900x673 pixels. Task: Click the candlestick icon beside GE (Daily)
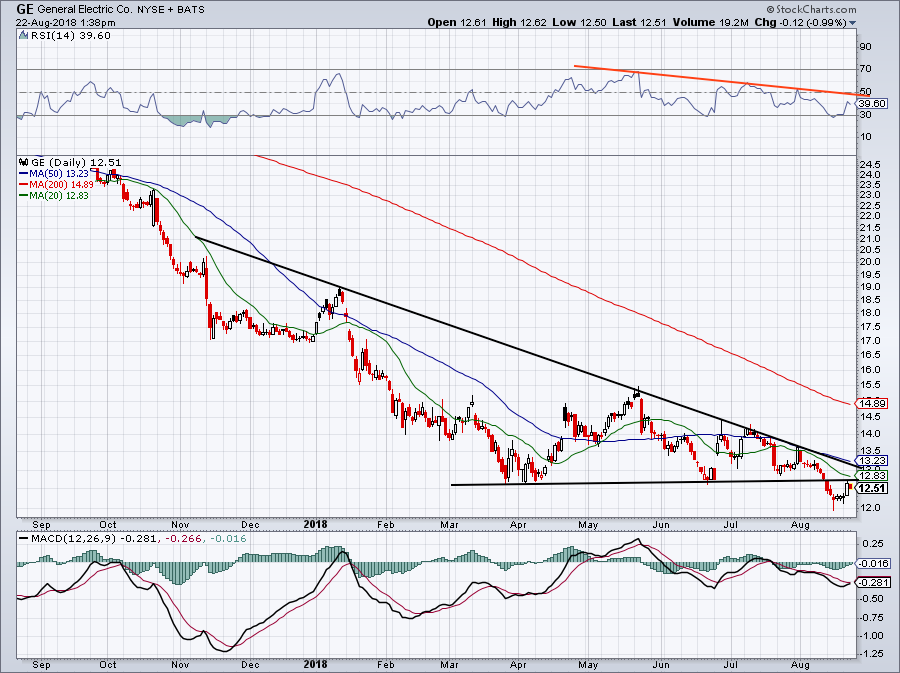(24, 163)
